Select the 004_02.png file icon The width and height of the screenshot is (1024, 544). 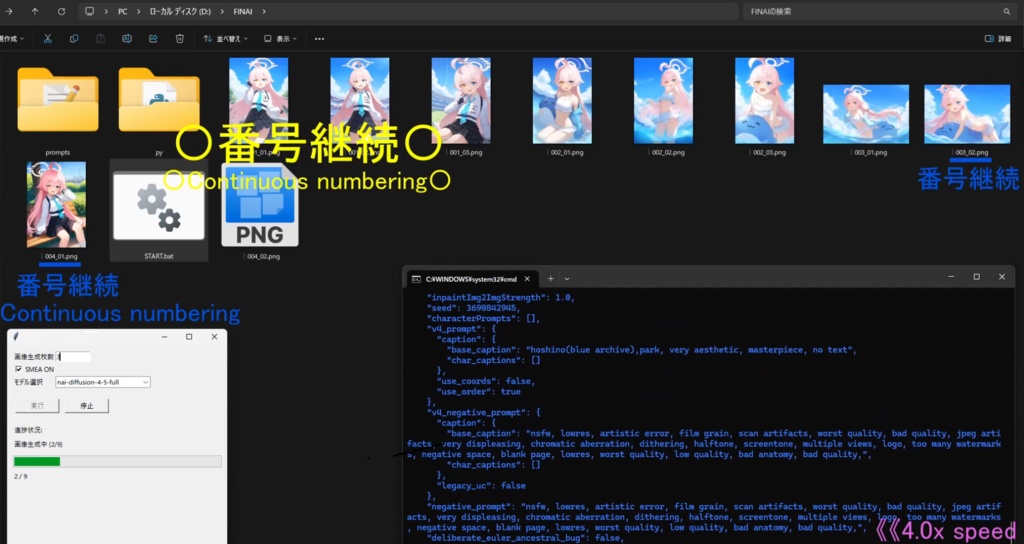point(260,204)
